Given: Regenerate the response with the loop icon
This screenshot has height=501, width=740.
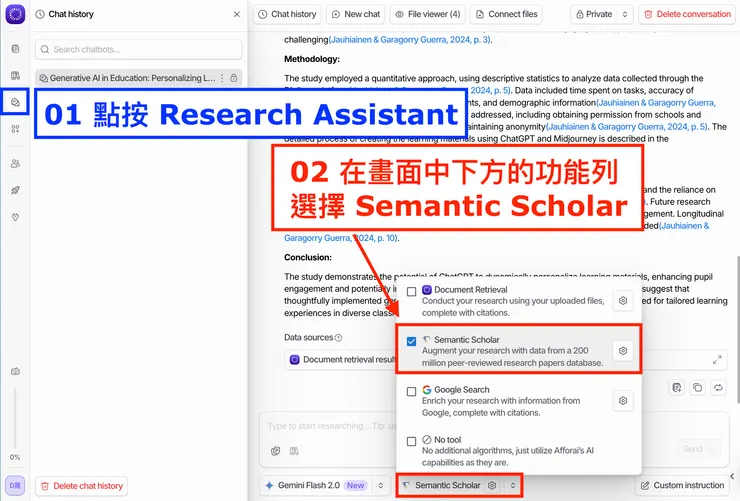Looking at the screenshot, I should pyautogui.click(x=718, y=388).
